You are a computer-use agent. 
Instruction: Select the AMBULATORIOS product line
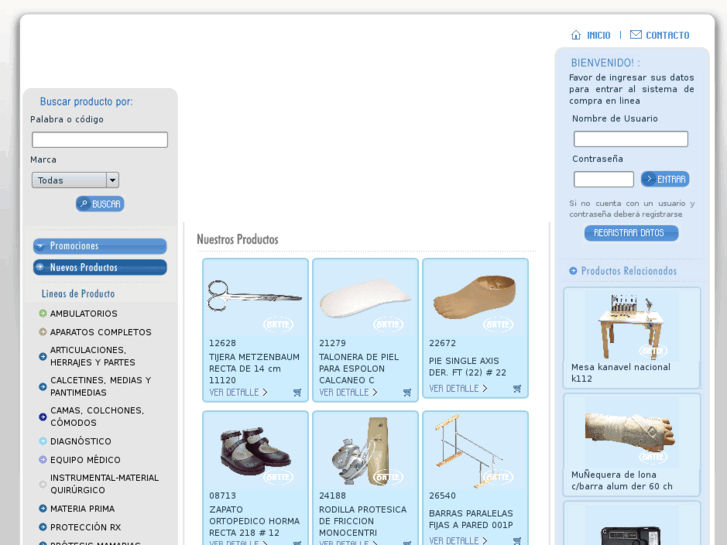pyautogui.click(x=83, y=314)
